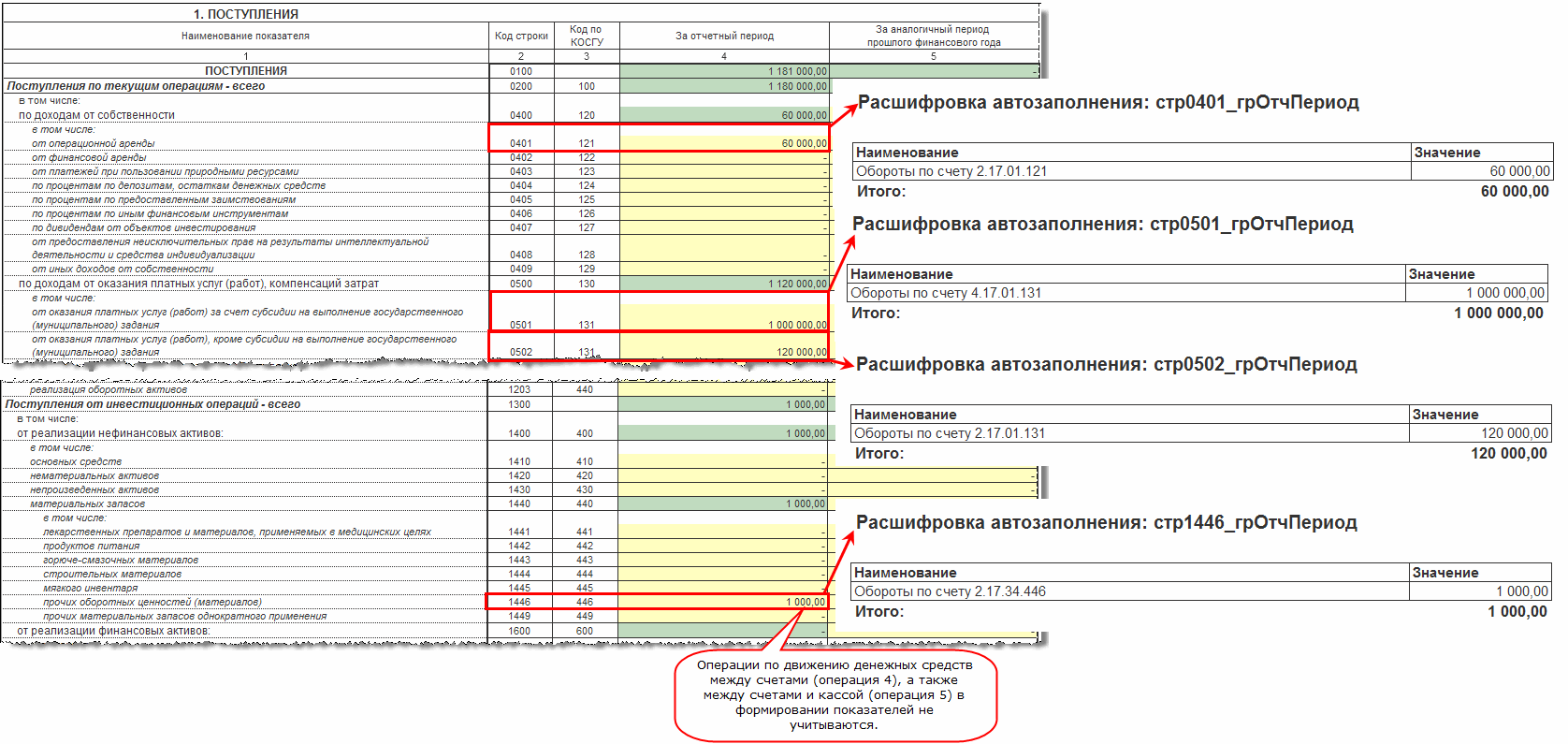
Task: Click row code 0502
Action: (x=521, y=352)
